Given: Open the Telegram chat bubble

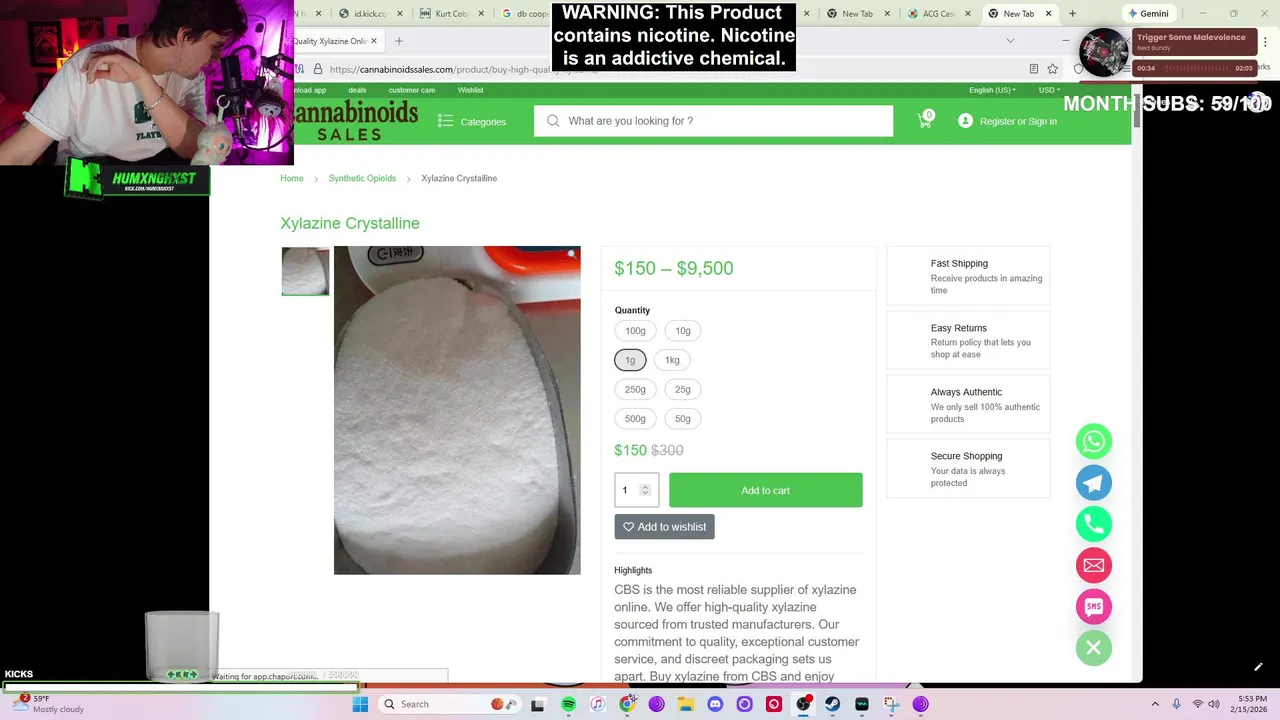Looking at the screenshot, I should click(x=1093, y=483).
